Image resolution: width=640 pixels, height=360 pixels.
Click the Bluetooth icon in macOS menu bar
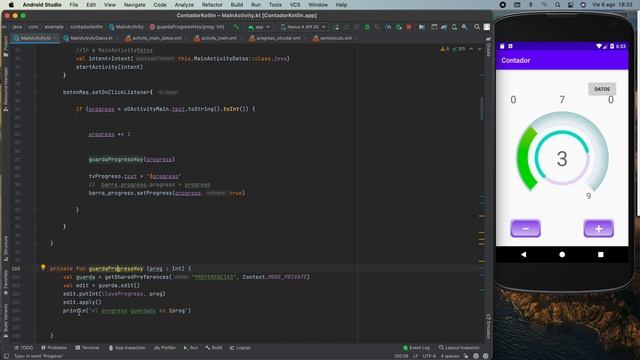531,5
